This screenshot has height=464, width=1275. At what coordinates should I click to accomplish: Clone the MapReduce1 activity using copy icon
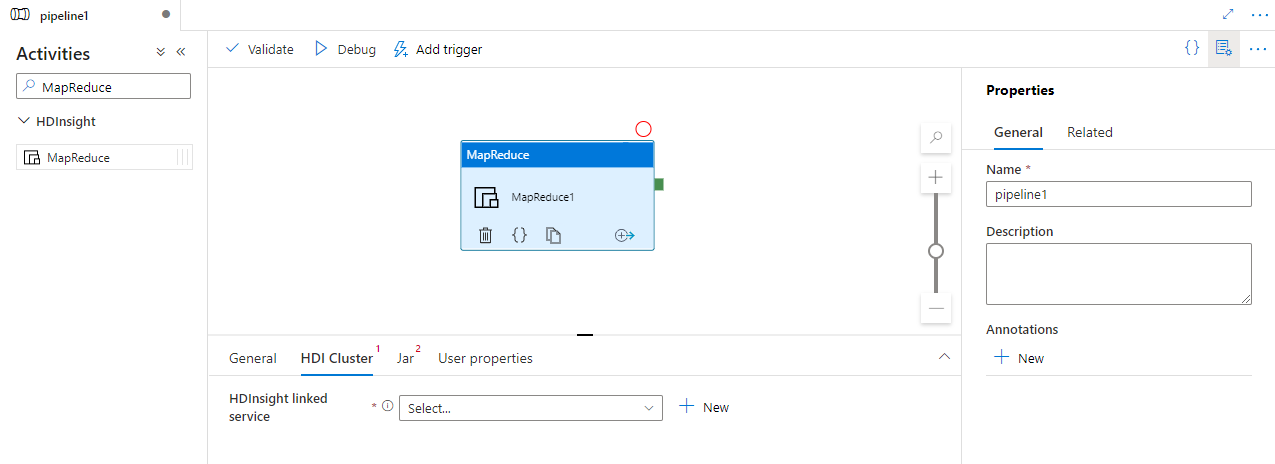click(553, 235)
